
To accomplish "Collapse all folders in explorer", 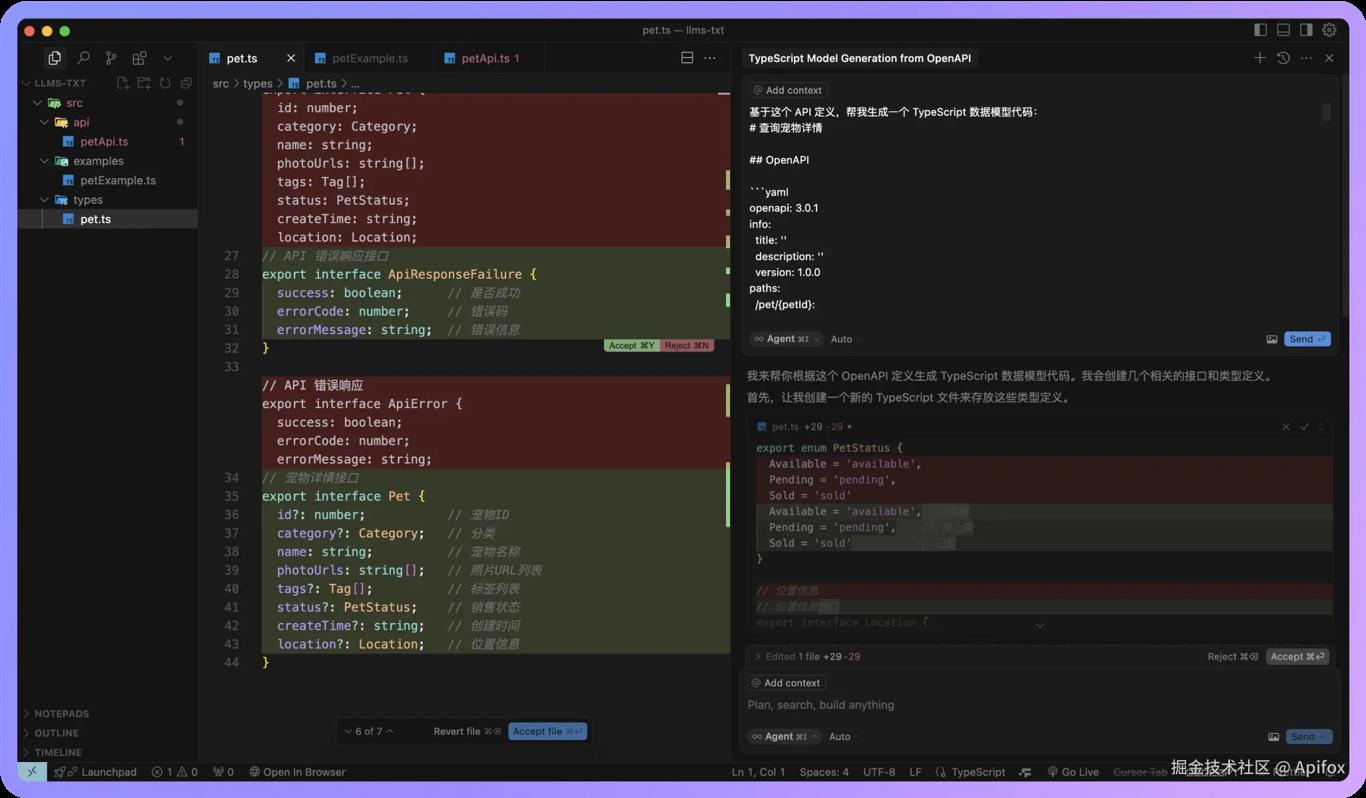I will 186,83.
